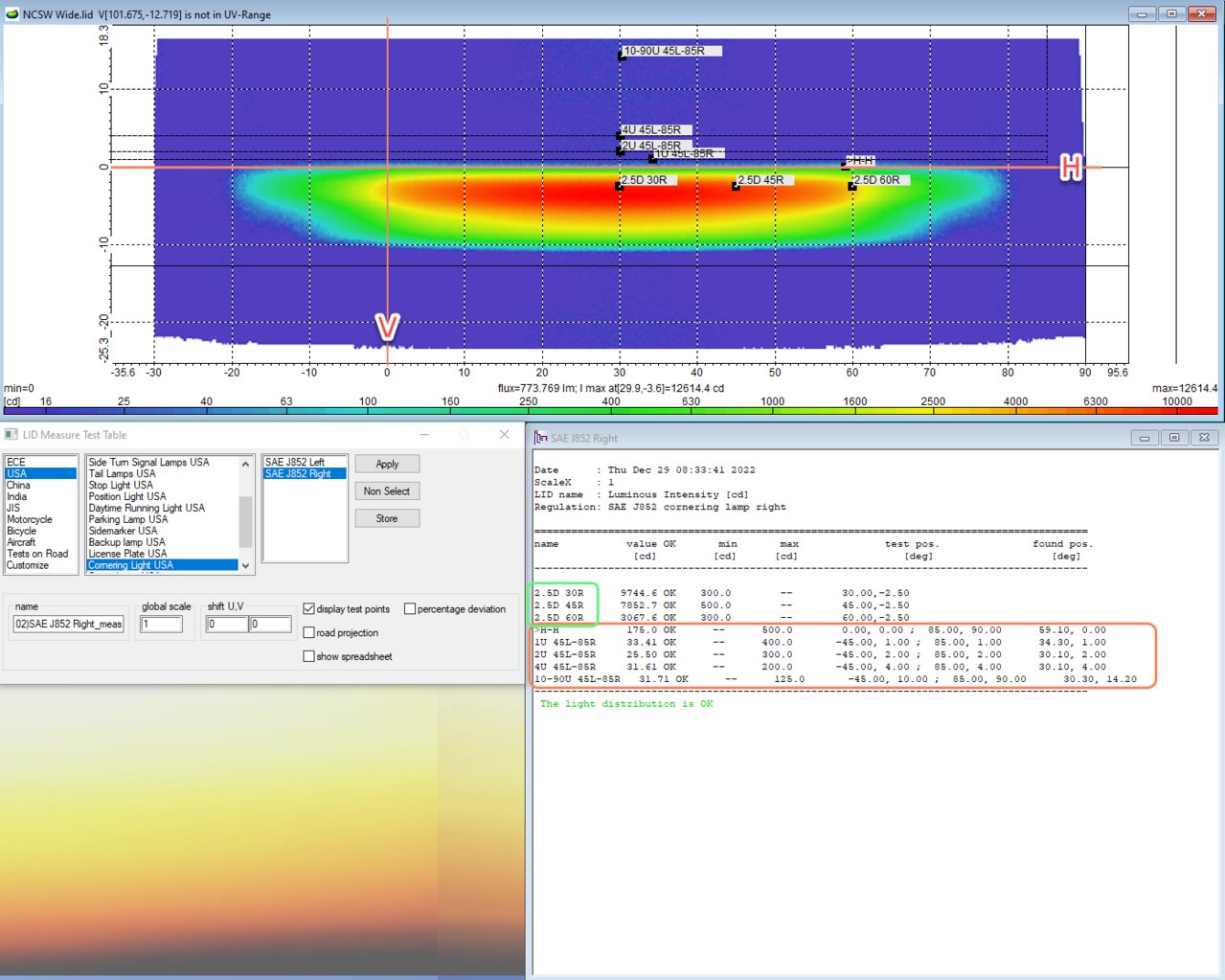Click the Non Select button
The width and height of the screenshot is (1225, 980).
pyautogui.click(x=387, y=491)
